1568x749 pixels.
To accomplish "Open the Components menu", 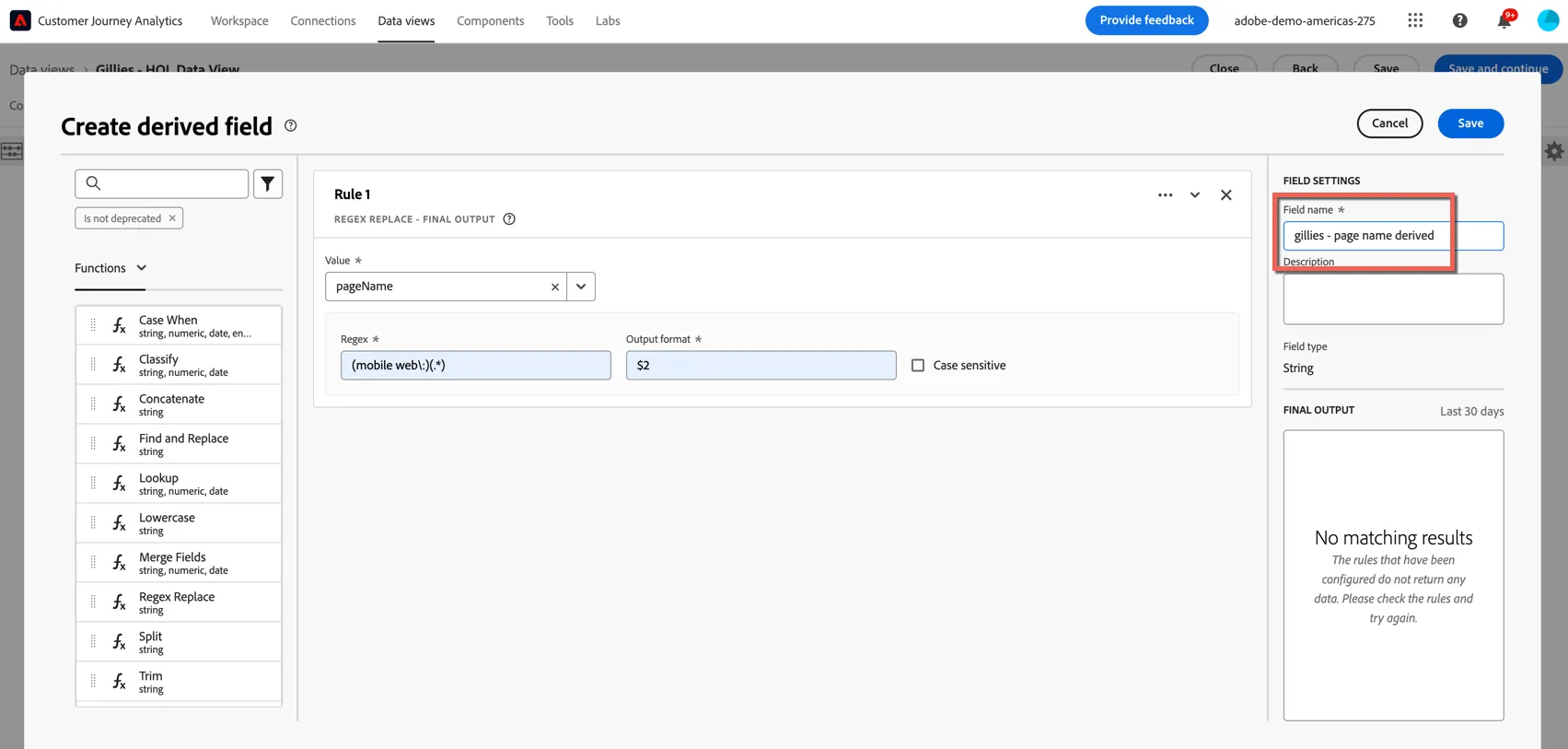I will (491, 20).
